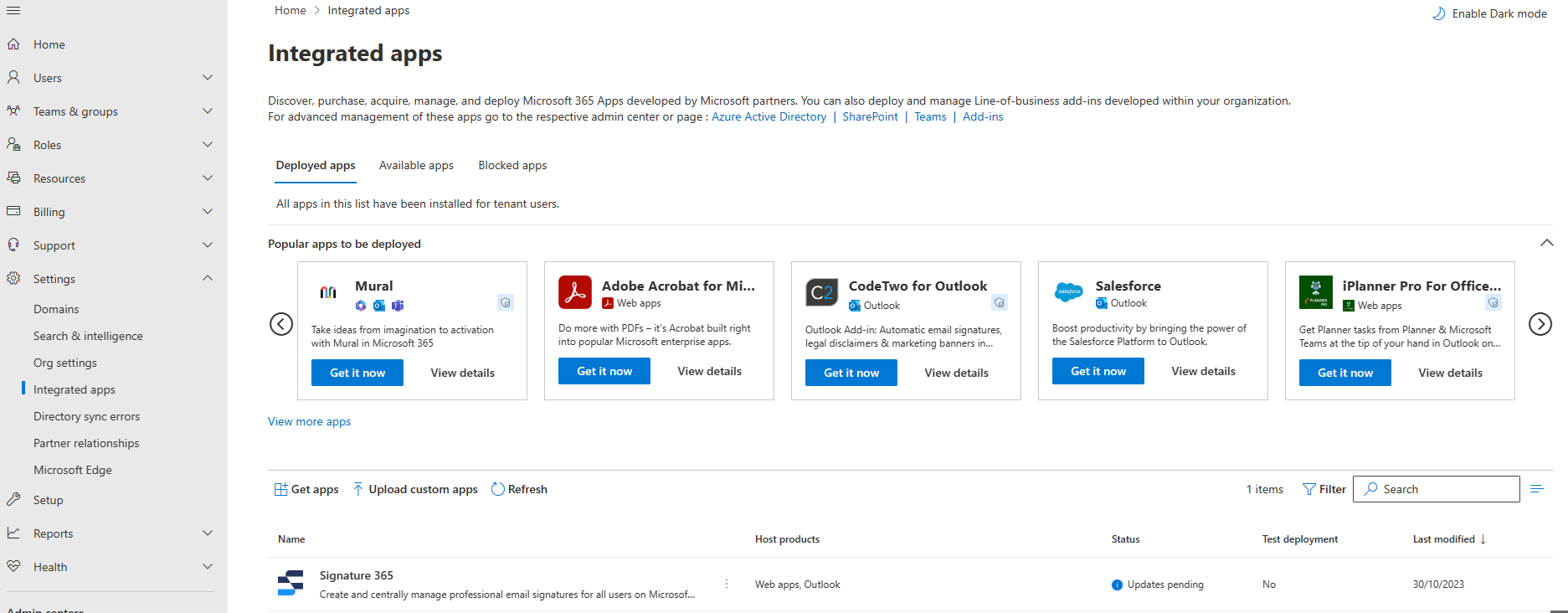Click the Users person icon
The height and width of the screenshot is (613, 1568).
point(13,78)
